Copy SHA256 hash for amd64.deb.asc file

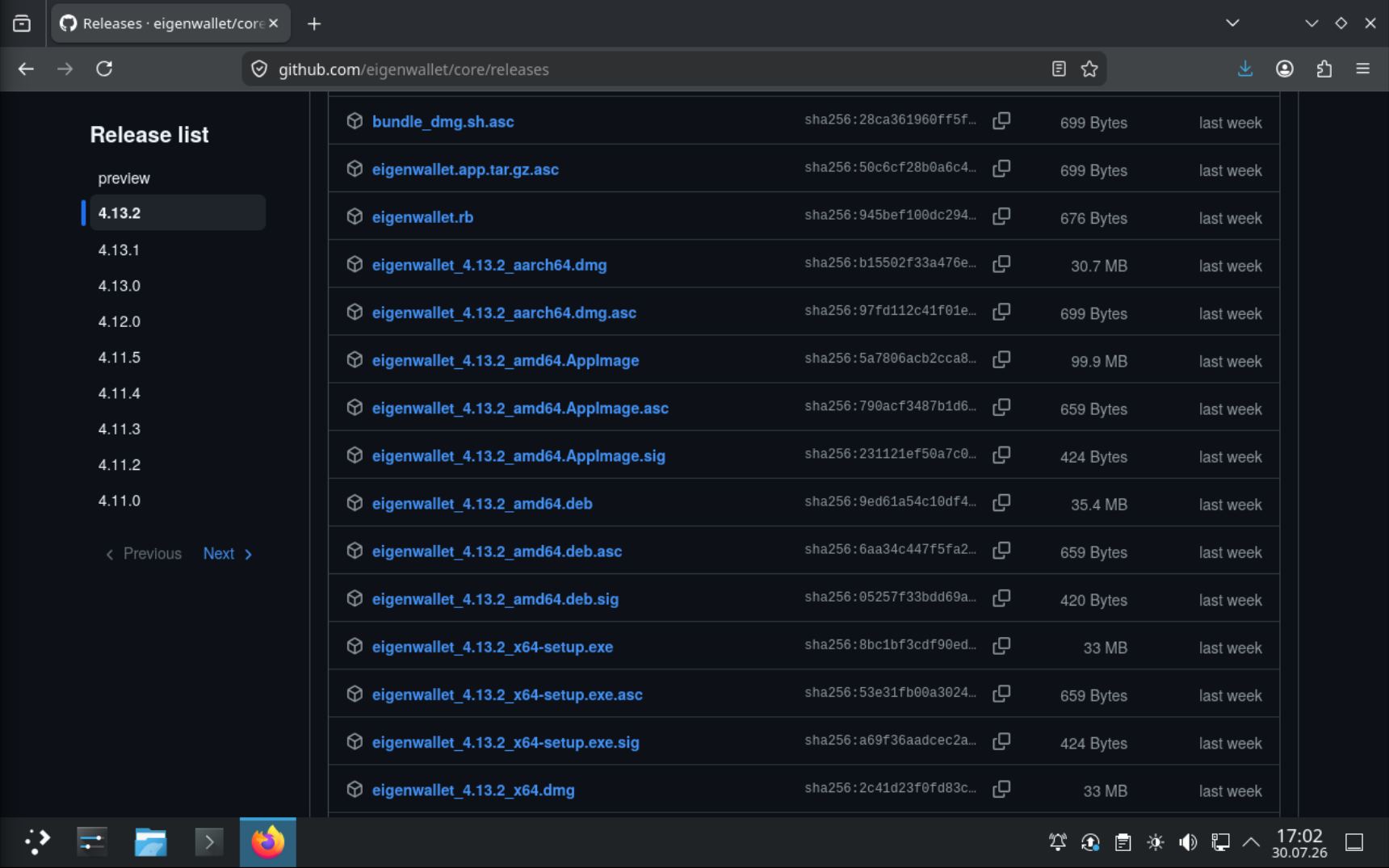coord(1001,550)
